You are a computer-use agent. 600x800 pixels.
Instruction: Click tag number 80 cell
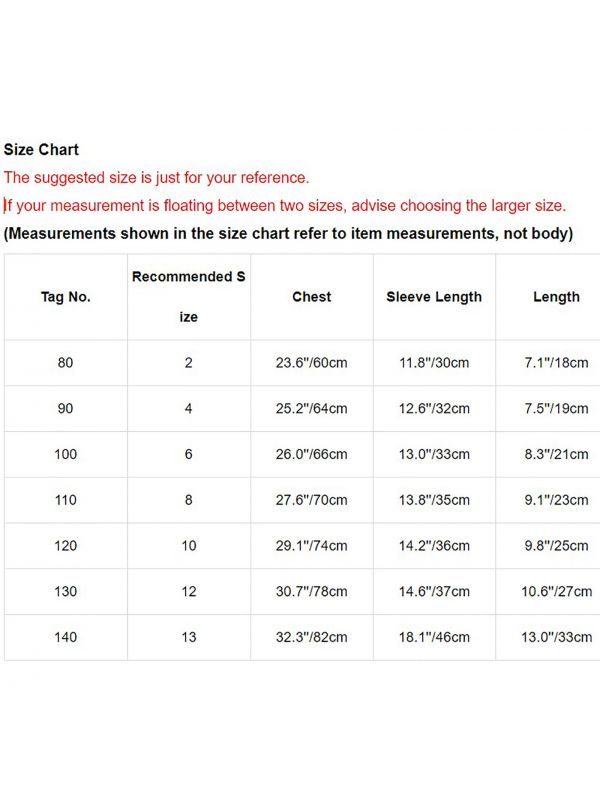[65, 363]
